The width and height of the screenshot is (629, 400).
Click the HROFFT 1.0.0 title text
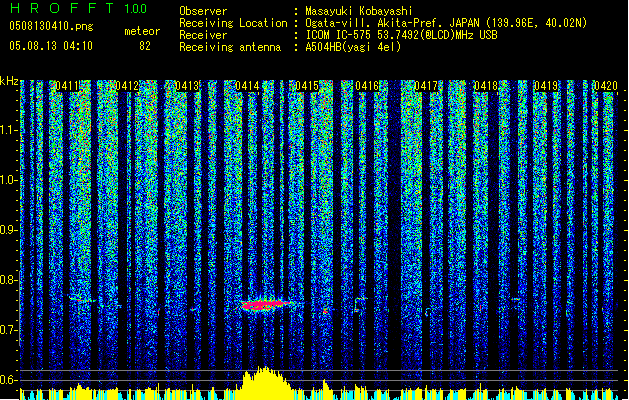click(x=78, y=8)
